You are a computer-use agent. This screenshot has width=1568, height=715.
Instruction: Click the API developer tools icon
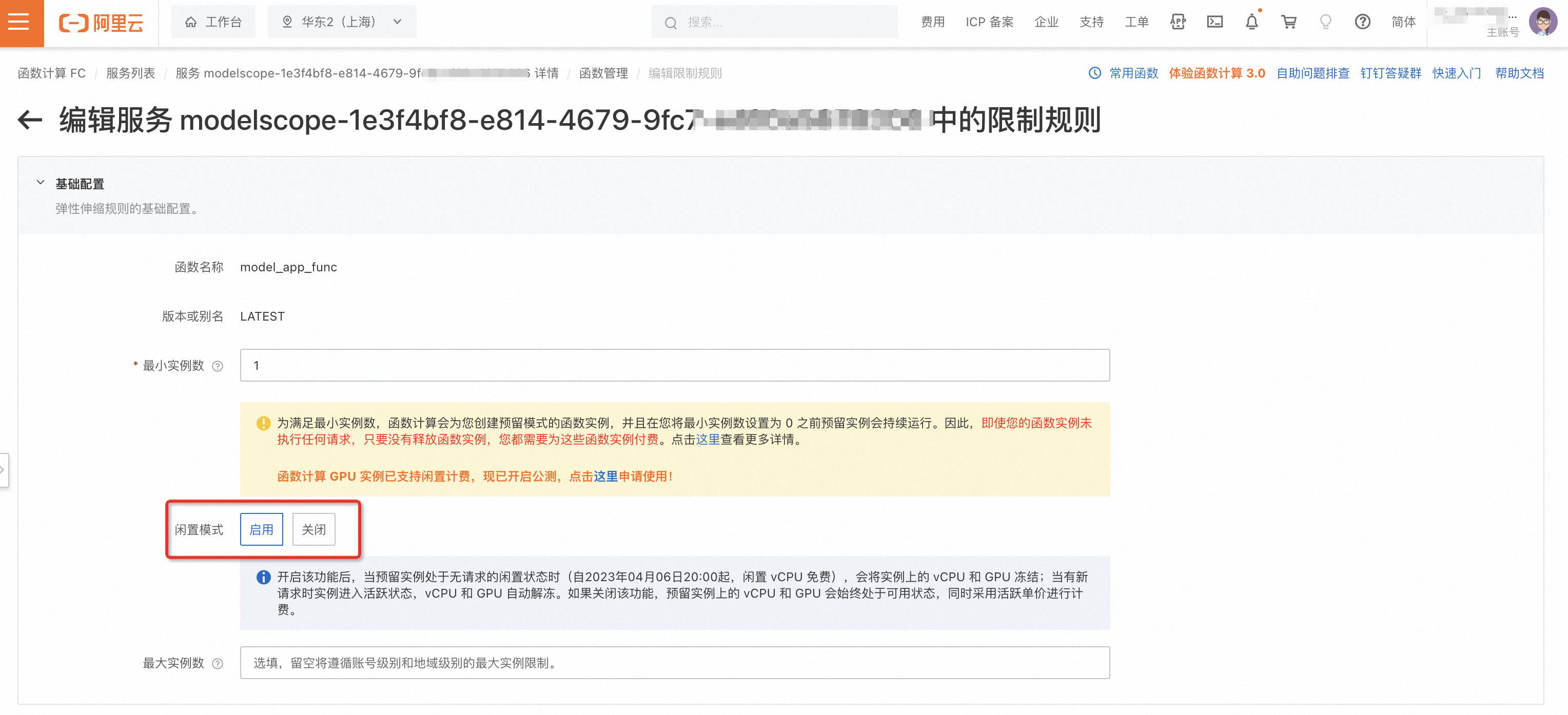point(1178,23)
